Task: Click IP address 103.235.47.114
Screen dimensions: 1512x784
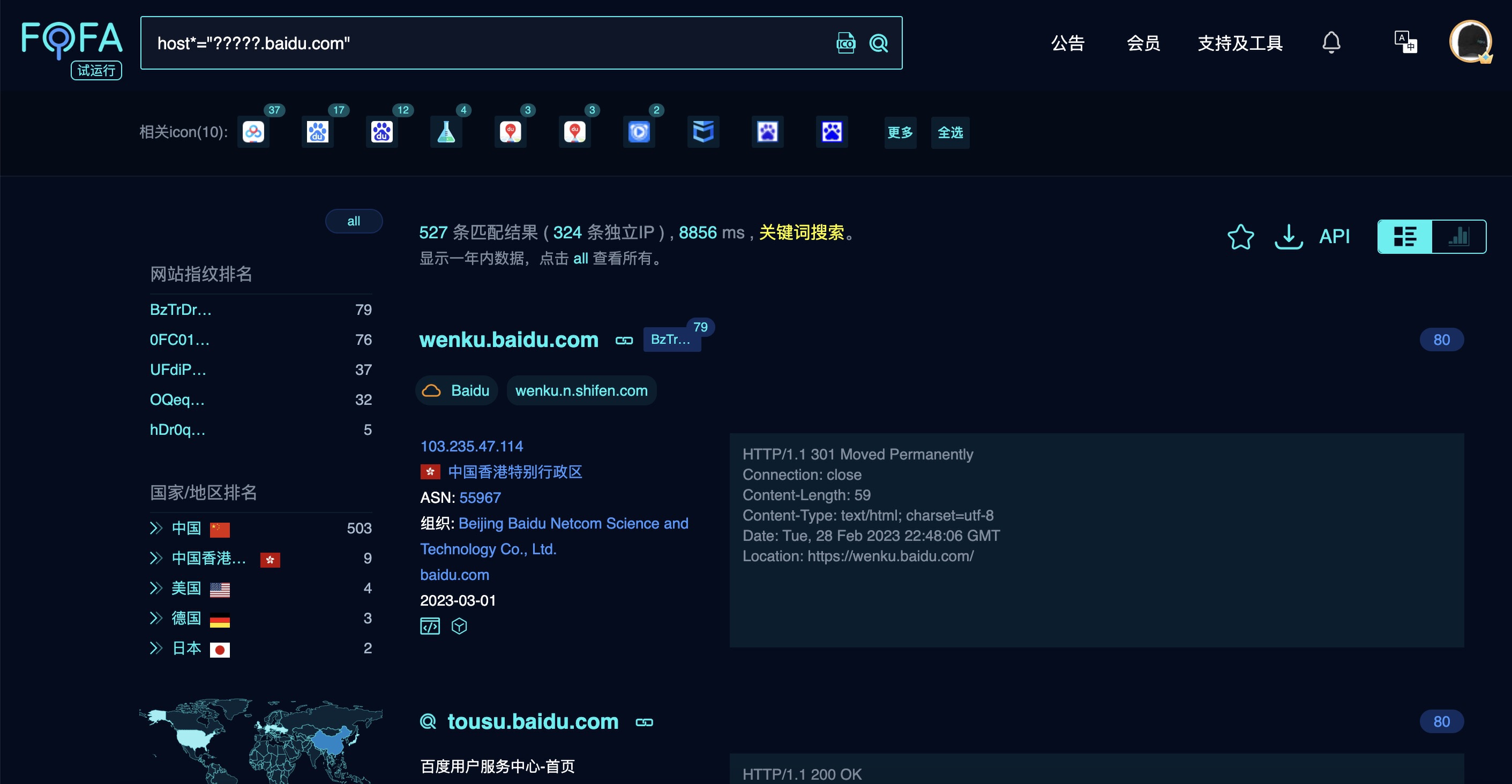Action: point(471,446)
